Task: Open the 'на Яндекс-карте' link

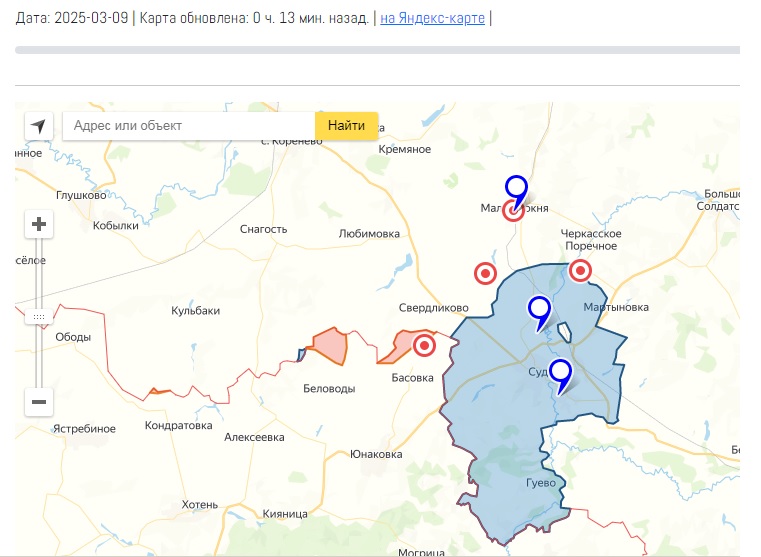Action: (432, 18)
